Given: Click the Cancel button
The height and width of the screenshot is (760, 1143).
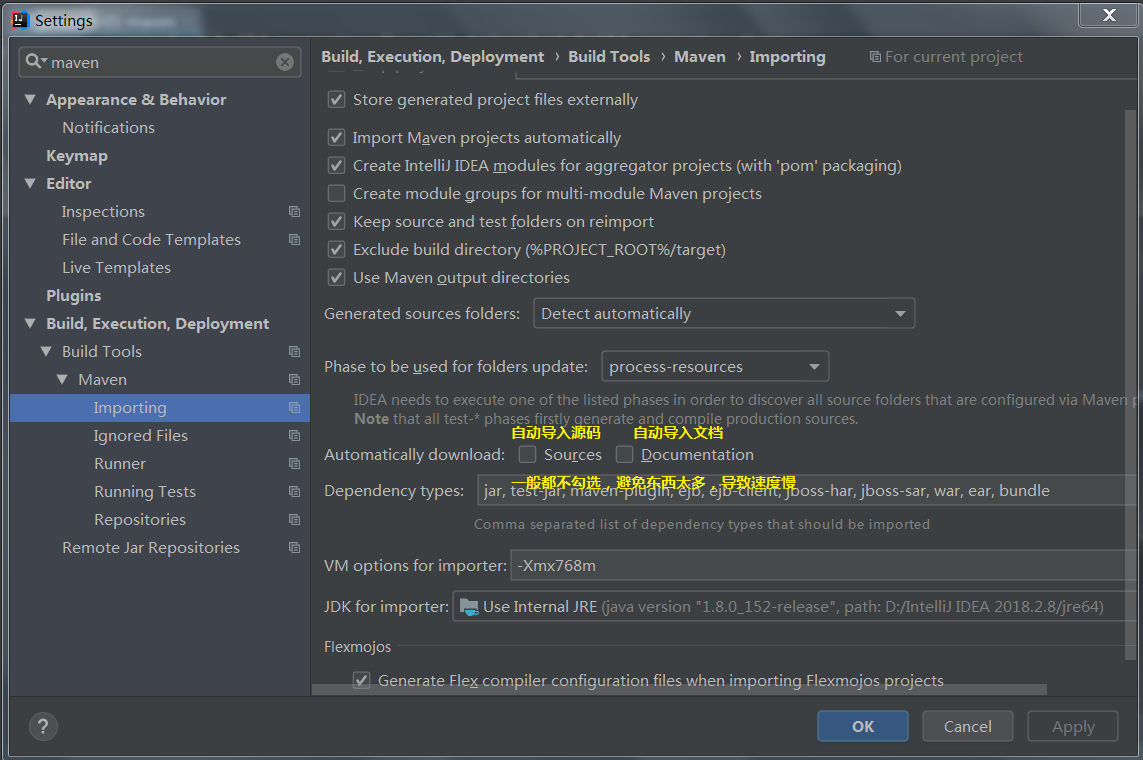Looking at the screenshot, I should tap(967, 726).
